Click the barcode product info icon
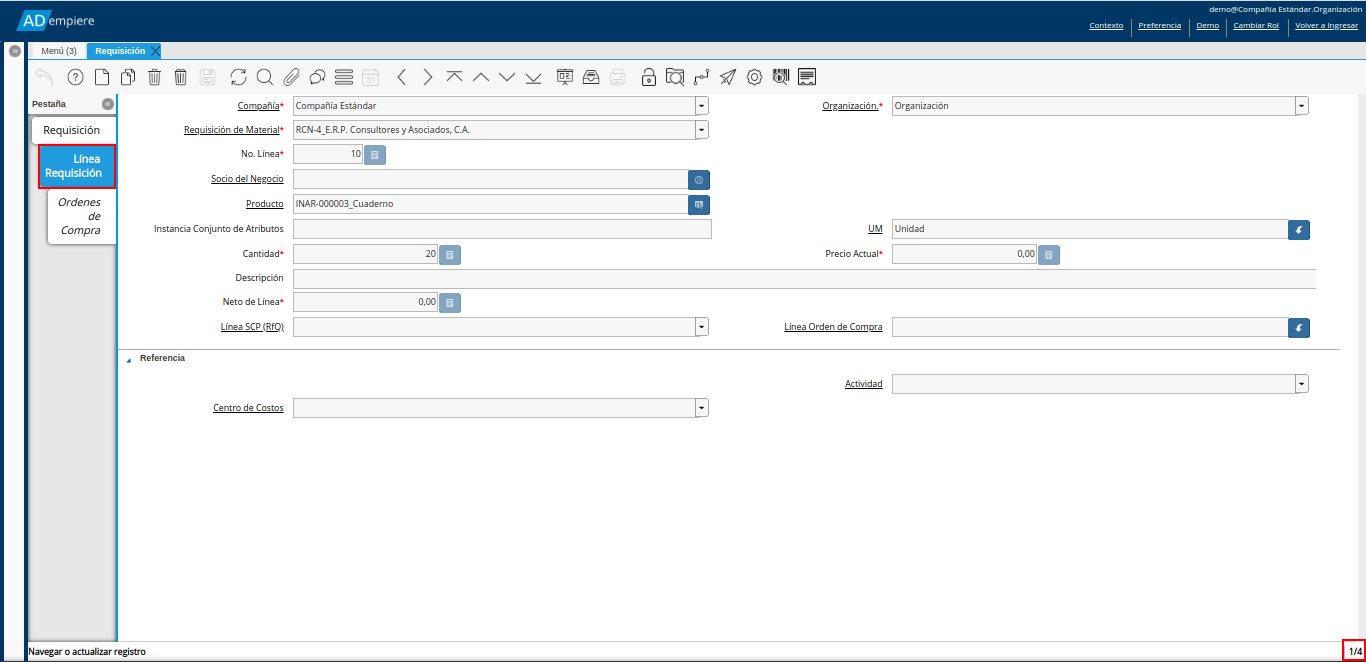Image resolution: width=1366 pixels, height=662 pixels. click(781, 77)
